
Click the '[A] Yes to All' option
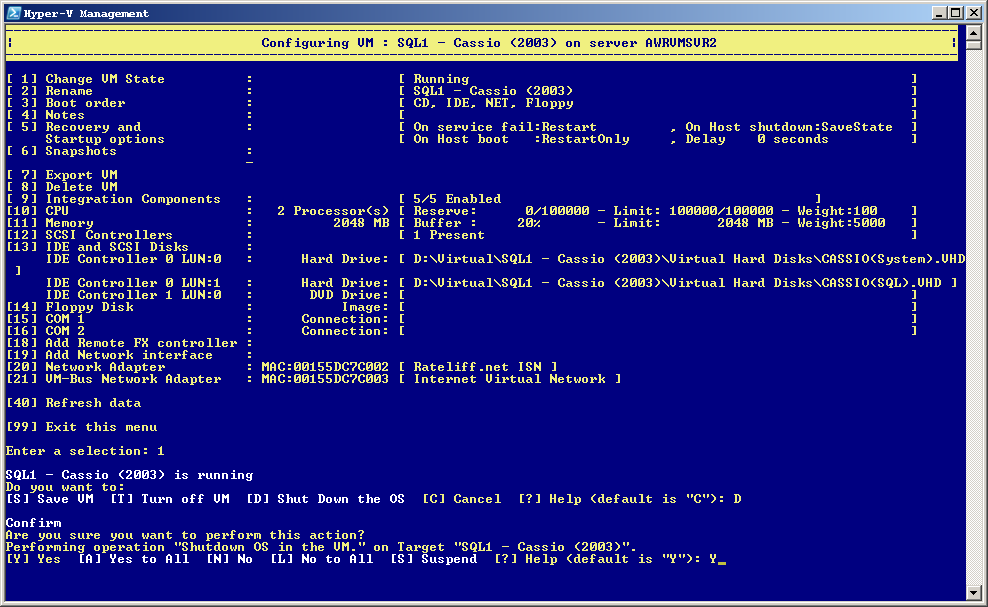pos(134,558)
